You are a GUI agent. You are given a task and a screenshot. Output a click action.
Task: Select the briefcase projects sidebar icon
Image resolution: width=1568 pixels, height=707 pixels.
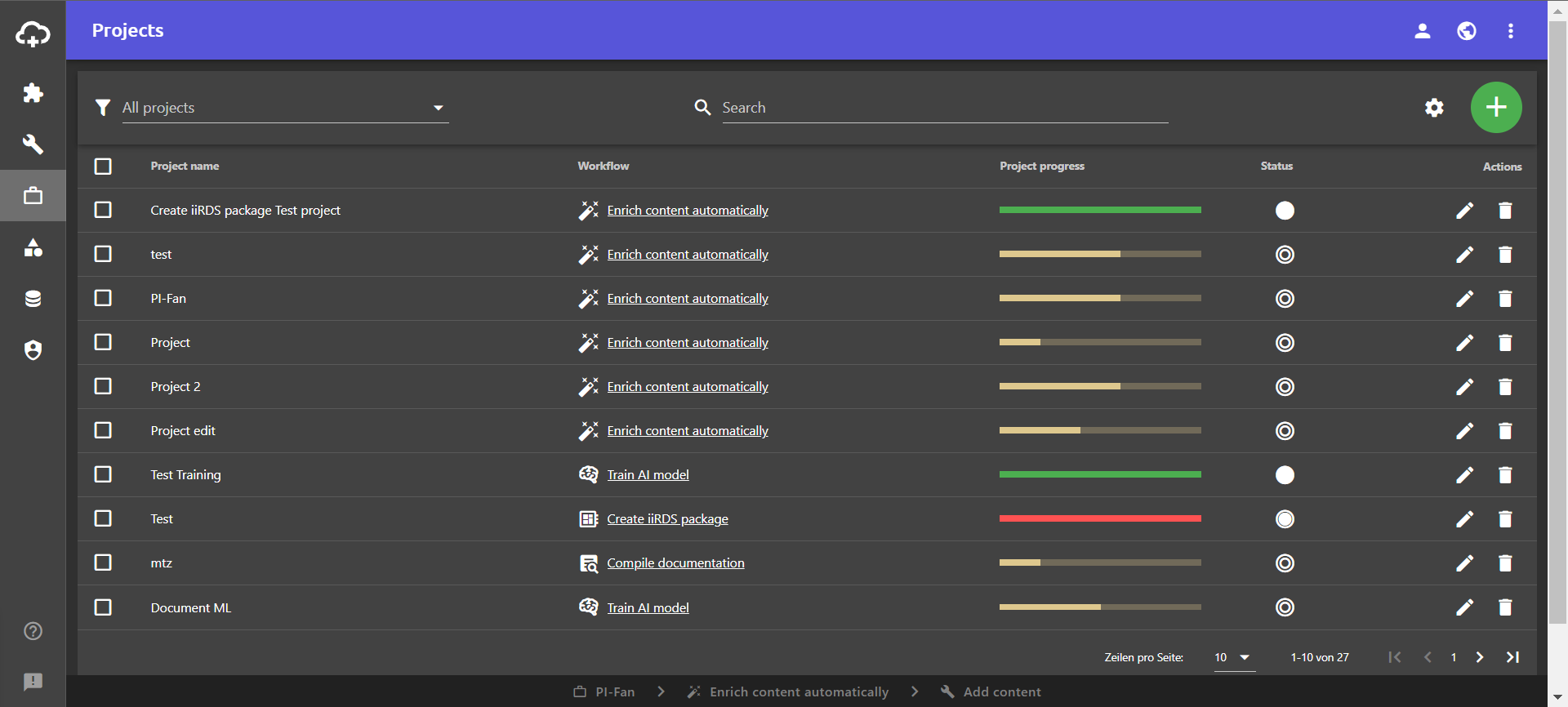pos(33,196)
